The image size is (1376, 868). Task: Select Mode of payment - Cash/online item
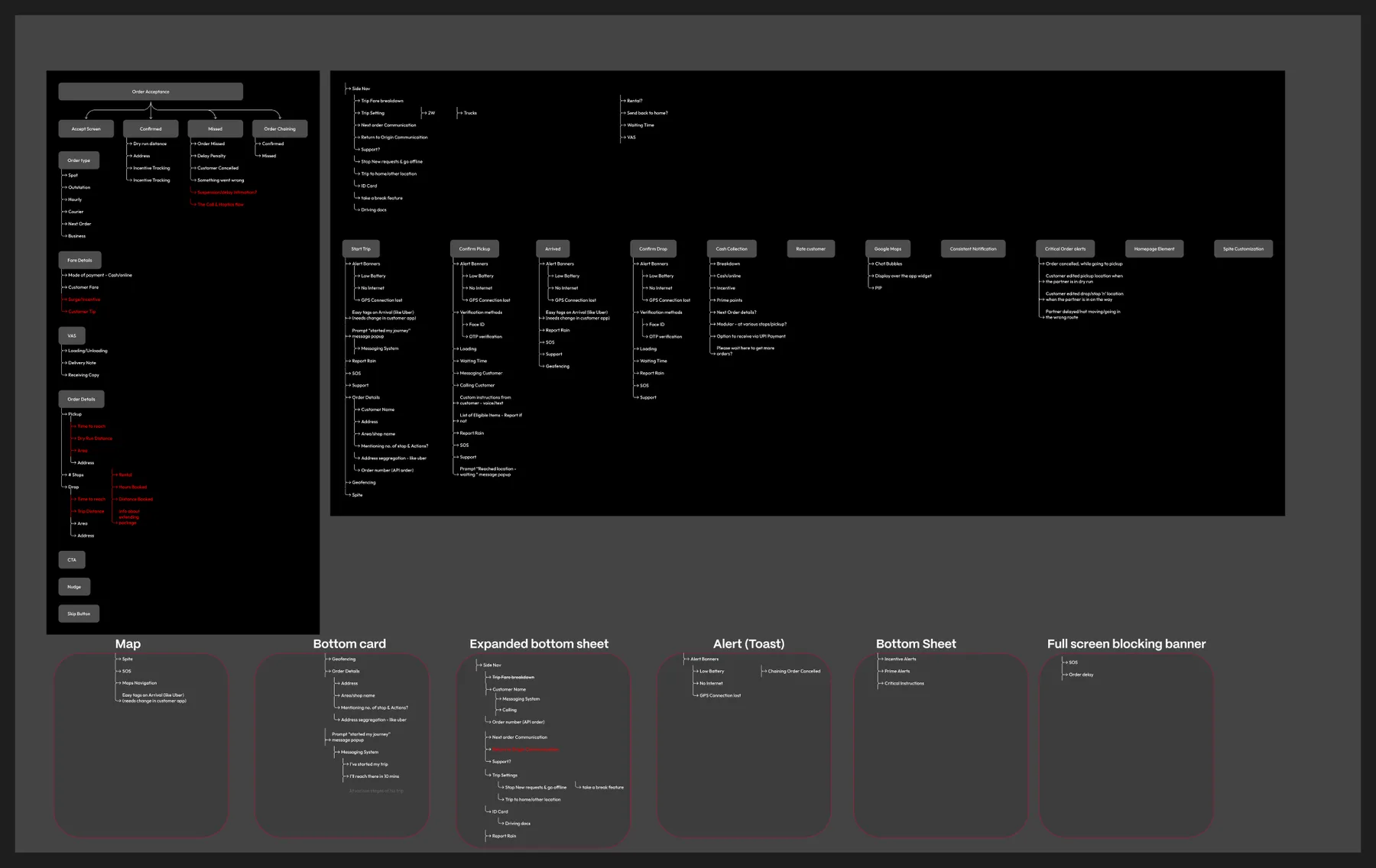click(100, 275)
